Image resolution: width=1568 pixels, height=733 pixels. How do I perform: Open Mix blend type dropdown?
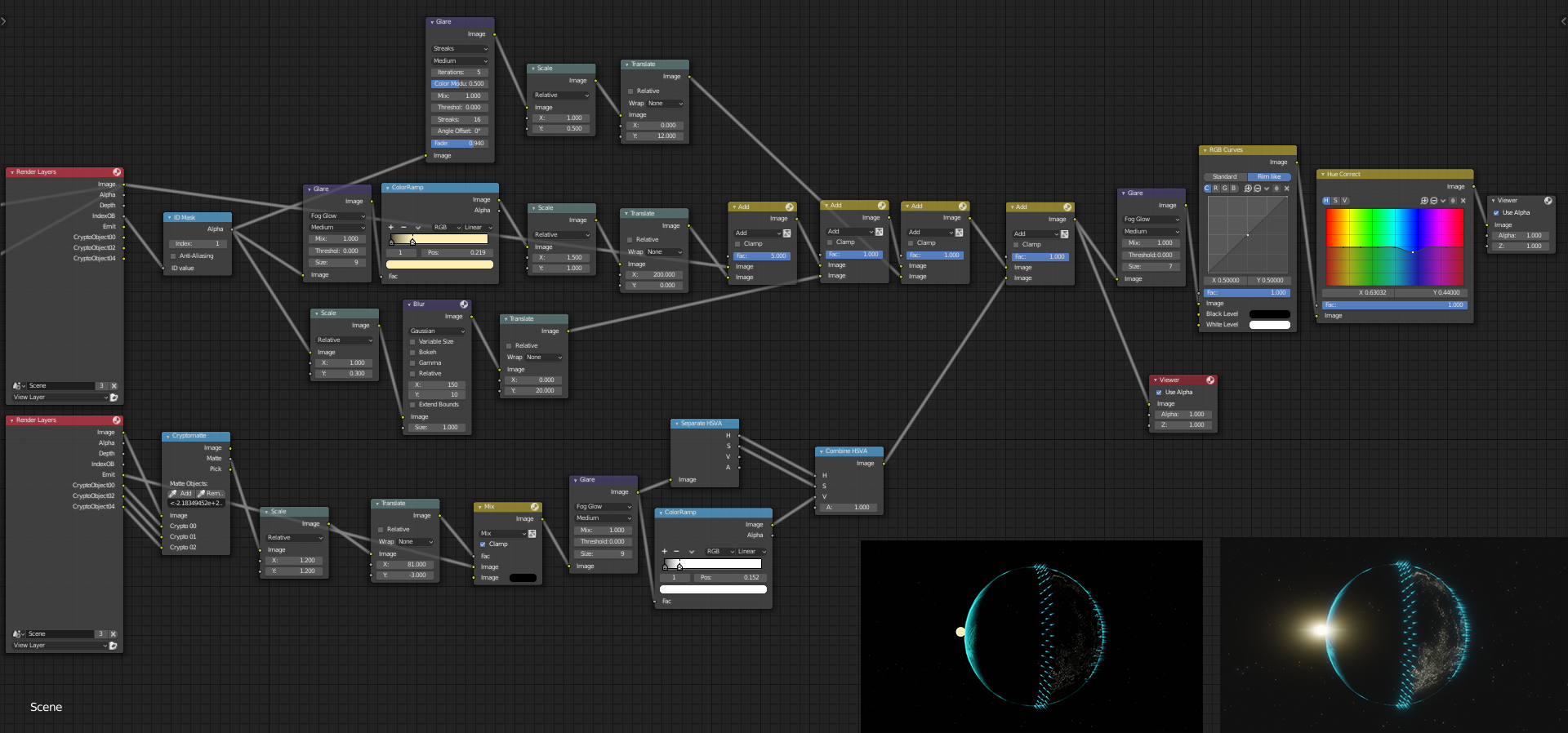coord(503,534)
